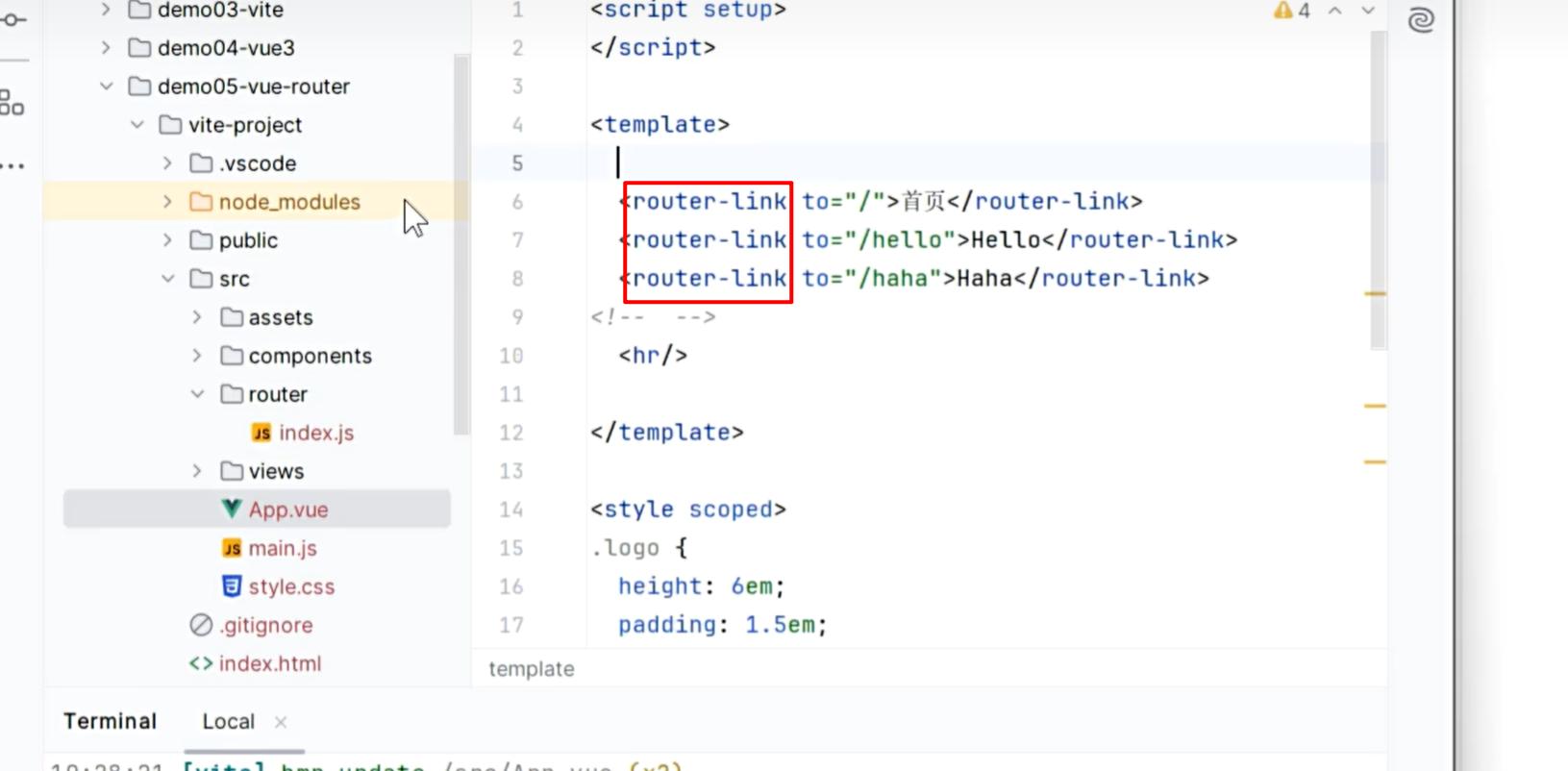Expand the assets folder chevron
Viewport: 1568px width, 771px height.
pyautogui.click(x=197, y=317)
